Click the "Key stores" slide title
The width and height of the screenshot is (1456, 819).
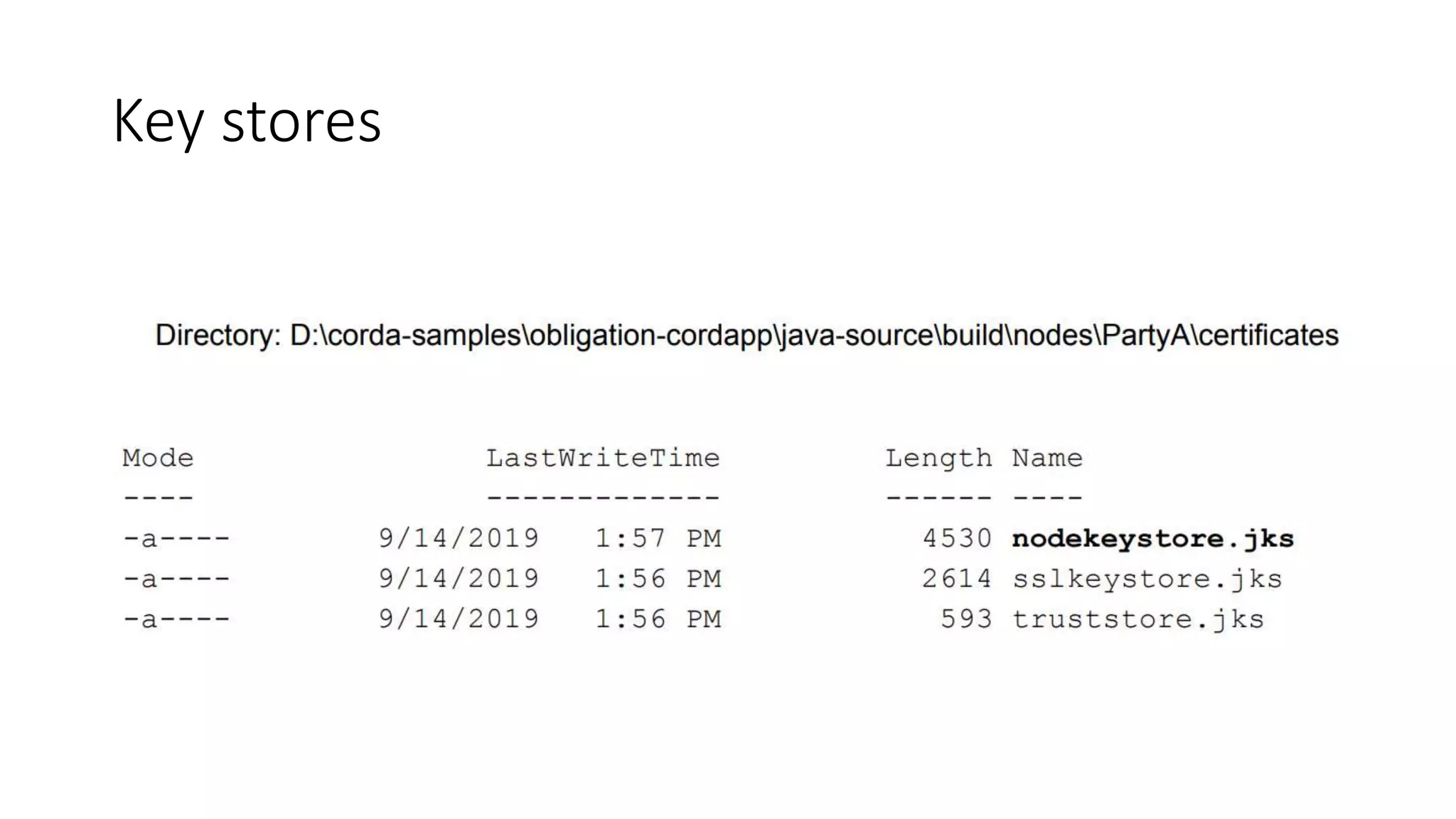[x=247, y=122]
